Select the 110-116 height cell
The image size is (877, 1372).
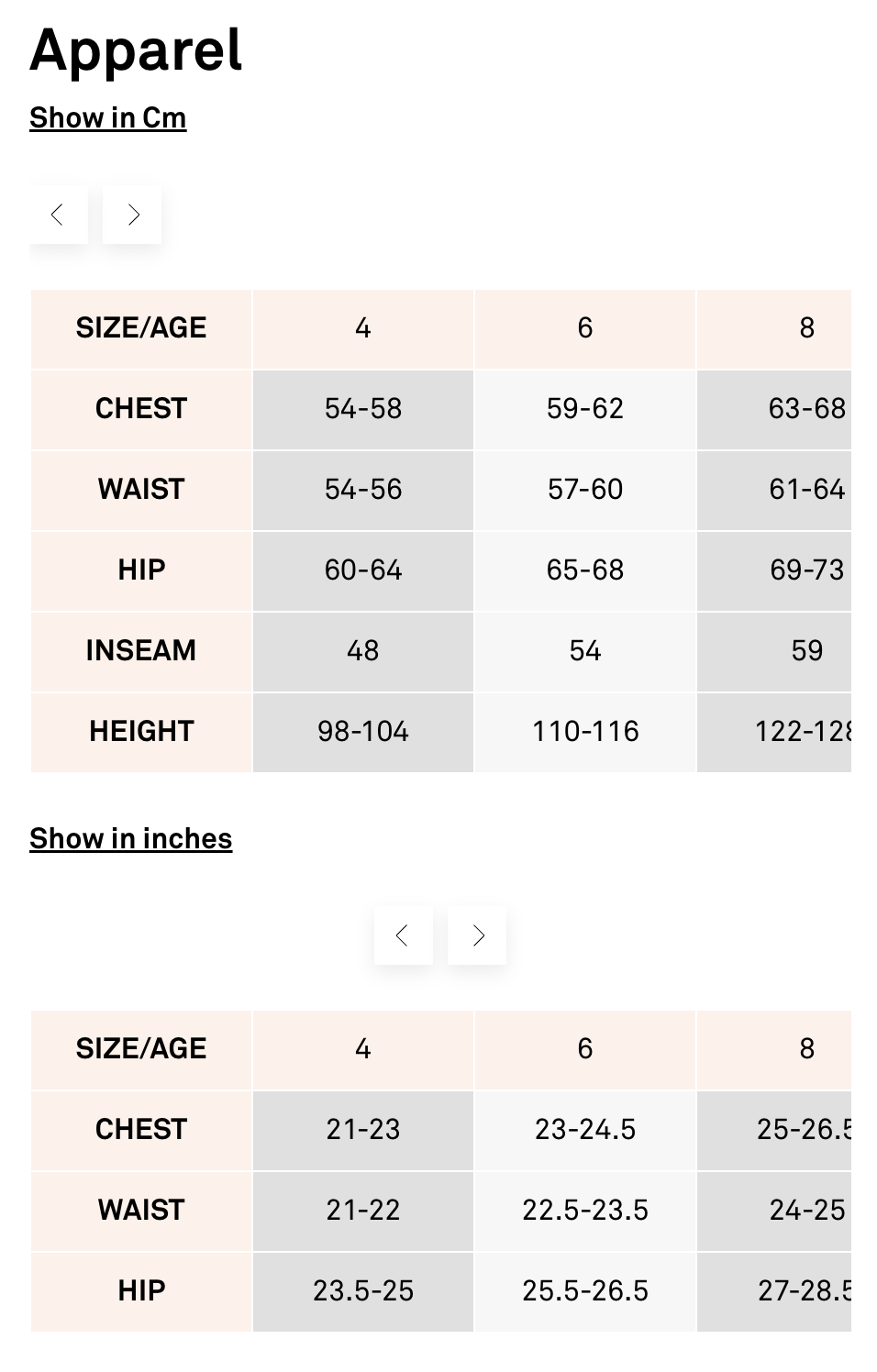tap(585, 732)
